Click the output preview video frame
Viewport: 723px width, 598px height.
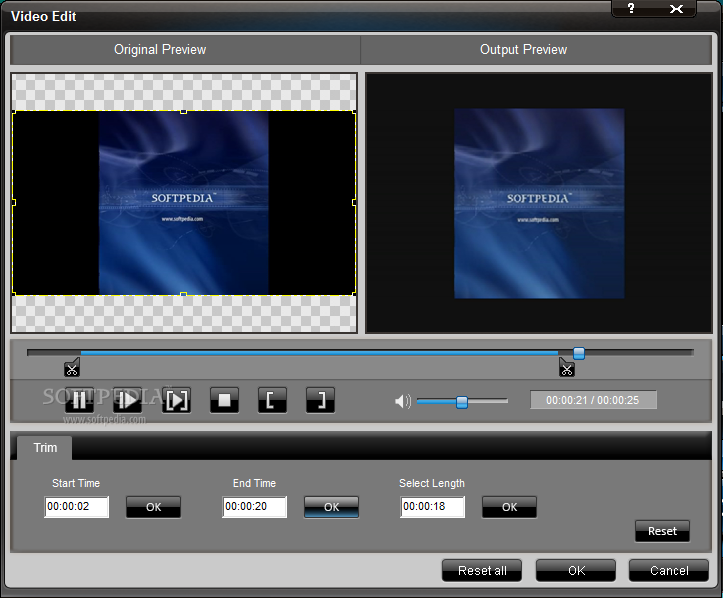click(x=539, y=203)
